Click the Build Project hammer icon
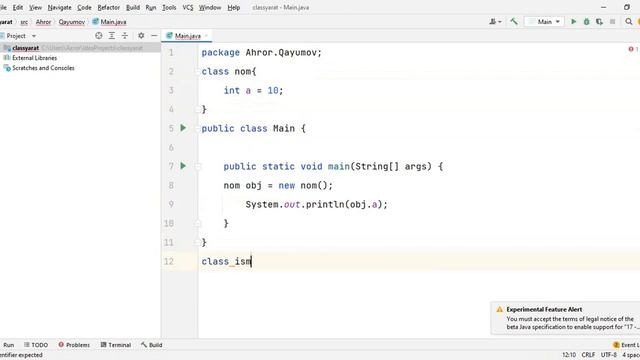The height and width of the screenshot is (360, 640). (x=514, y=22)
